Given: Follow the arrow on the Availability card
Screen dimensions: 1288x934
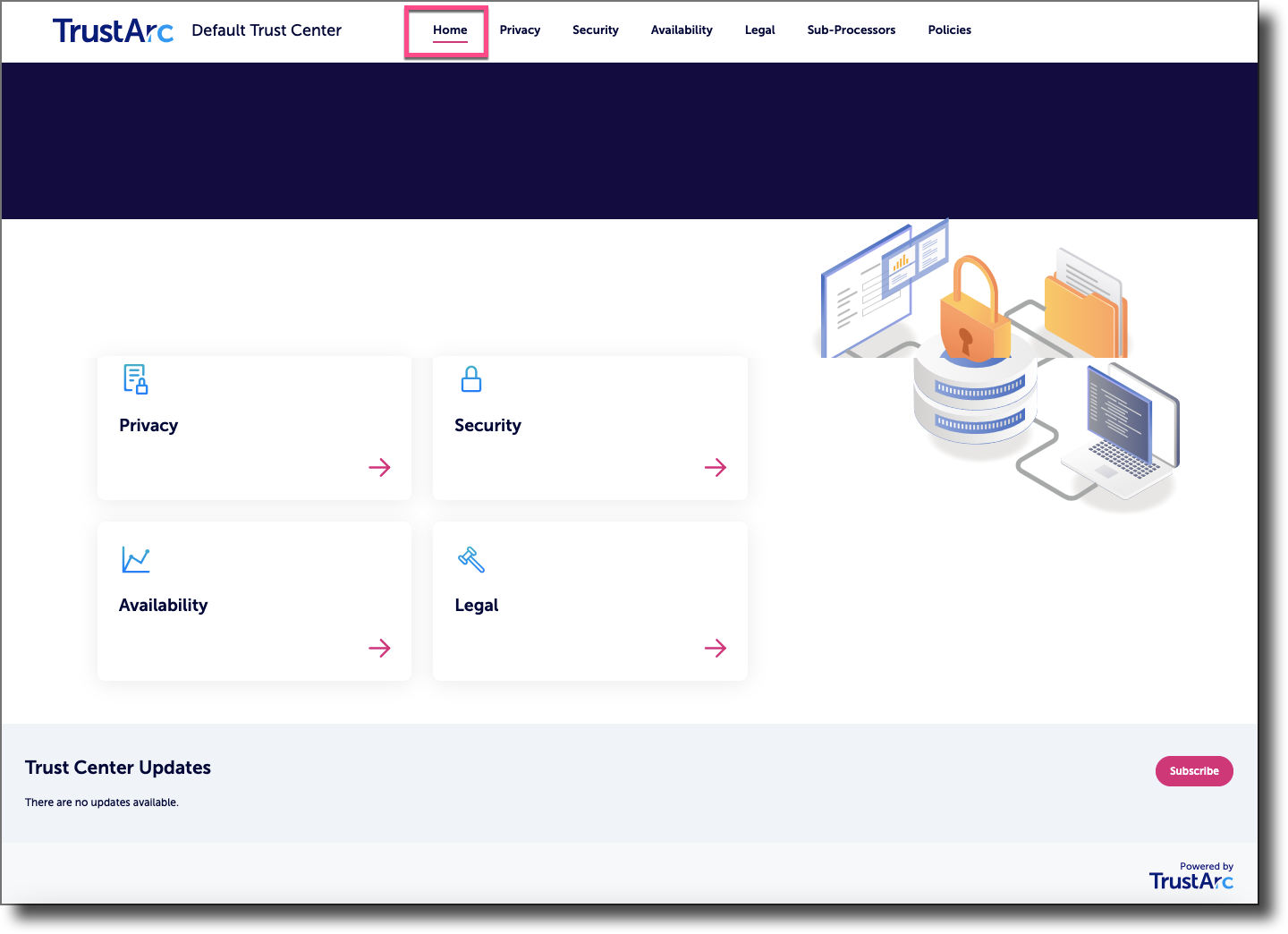Looking at the screenshot, I should click(x=379, y=648).
